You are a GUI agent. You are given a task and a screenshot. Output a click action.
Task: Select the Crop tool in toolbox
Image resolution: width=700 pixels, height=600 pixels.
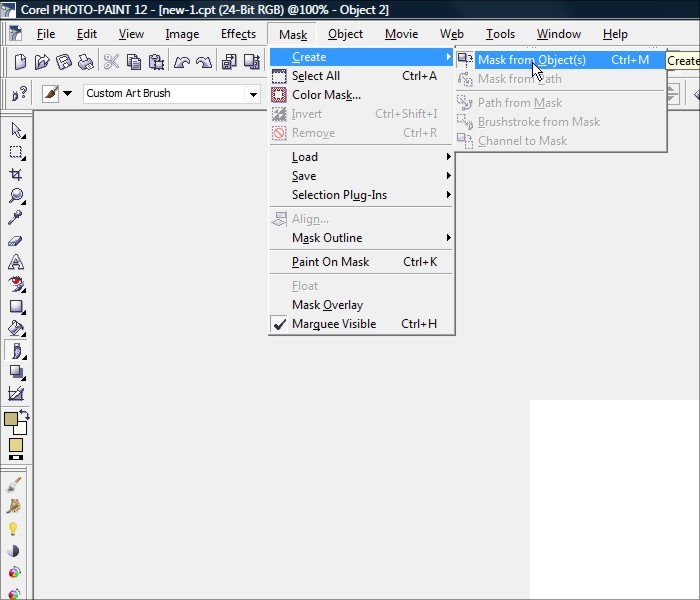pos(16,174)
